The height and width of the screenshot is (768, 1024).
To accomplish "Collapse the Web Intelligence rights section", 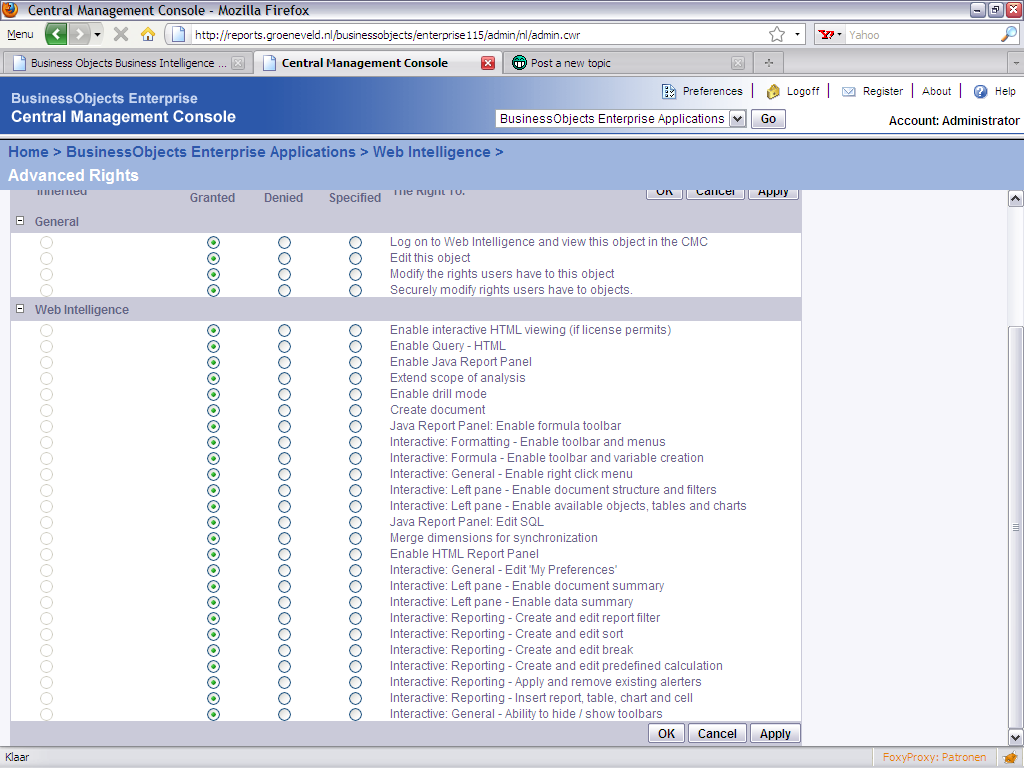I will coord(20,309).
